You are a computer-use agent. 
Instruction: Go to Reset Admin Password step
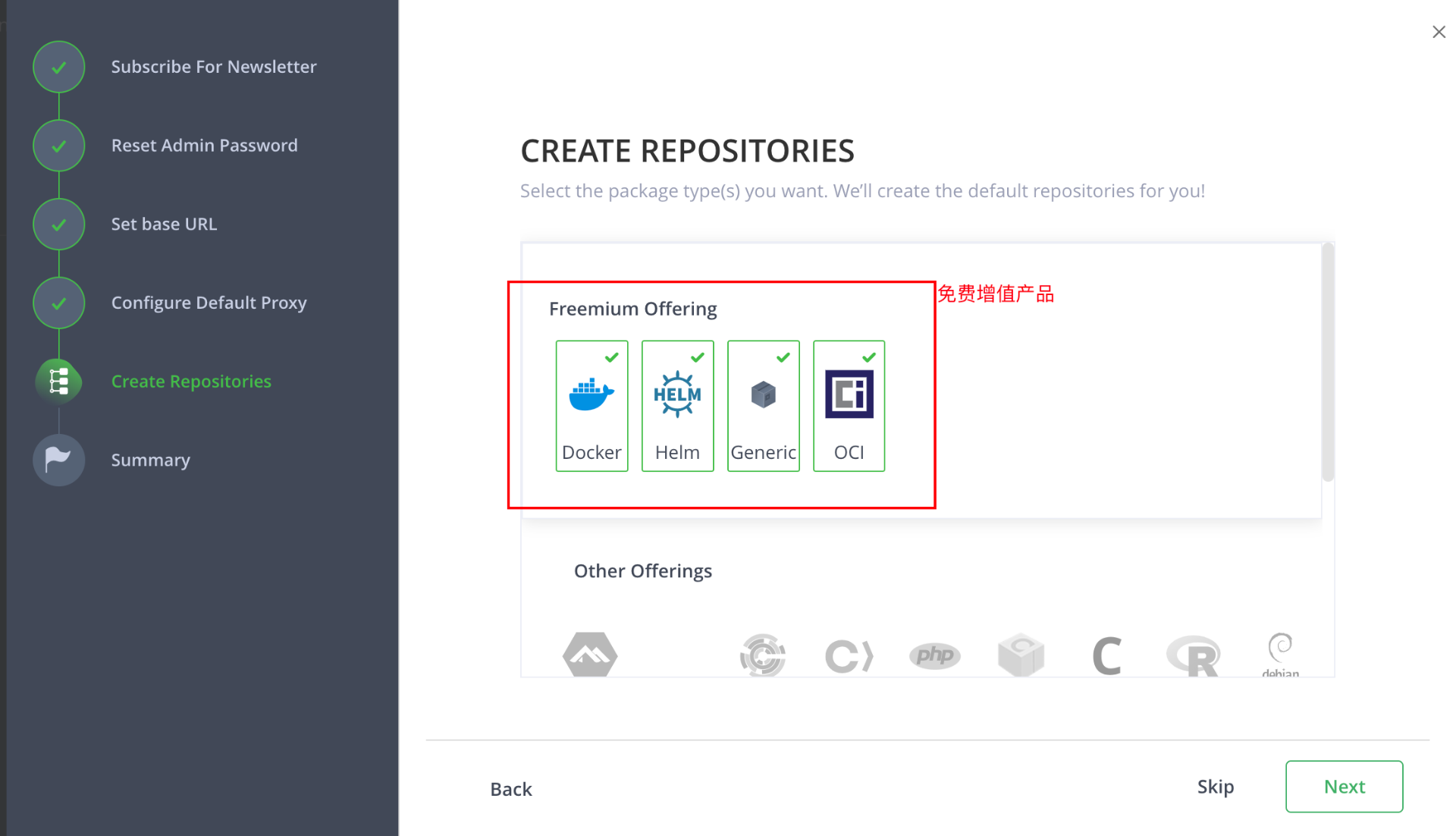point(204,145)
